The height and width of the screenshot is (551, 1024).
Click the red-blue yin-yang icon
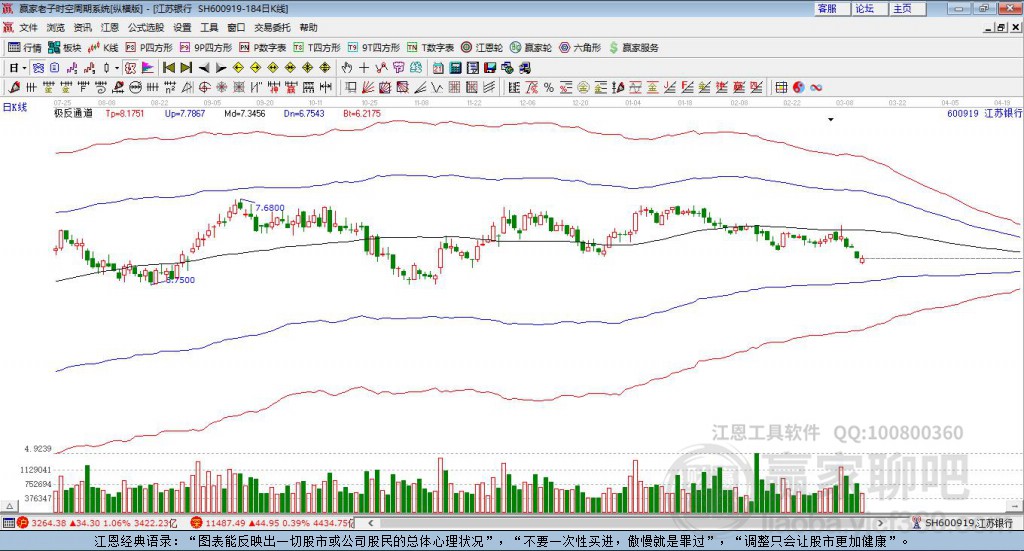click(799, 87)
